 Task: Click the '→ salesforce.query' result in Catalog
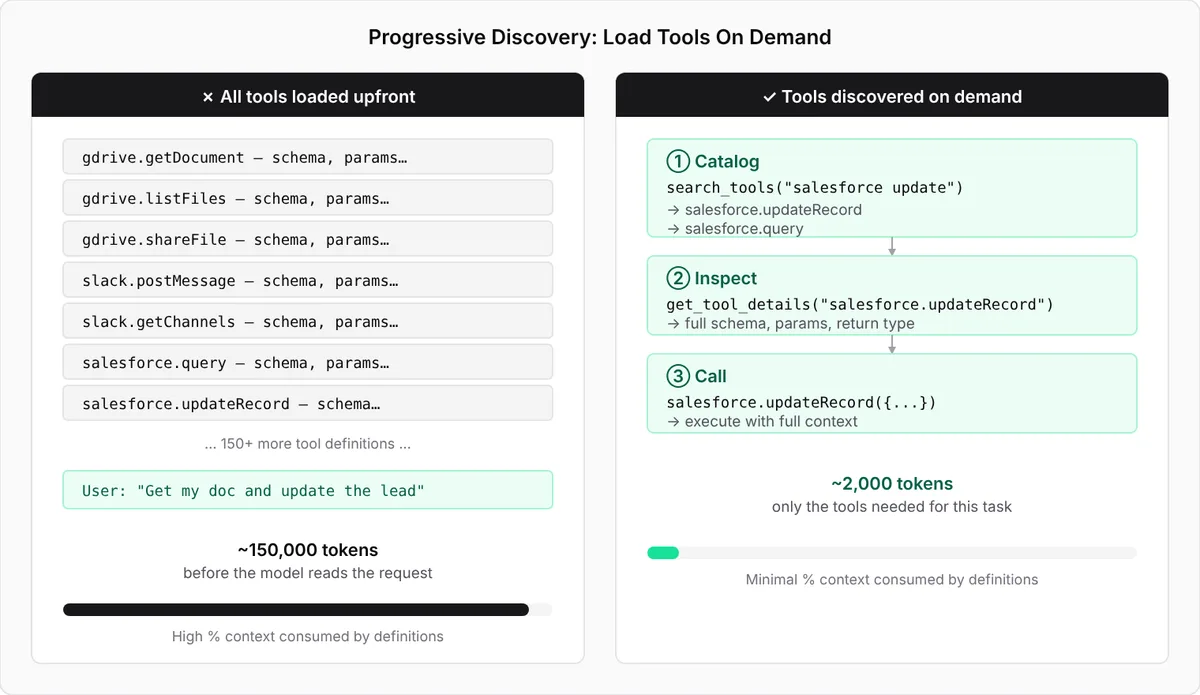(735, 229)
